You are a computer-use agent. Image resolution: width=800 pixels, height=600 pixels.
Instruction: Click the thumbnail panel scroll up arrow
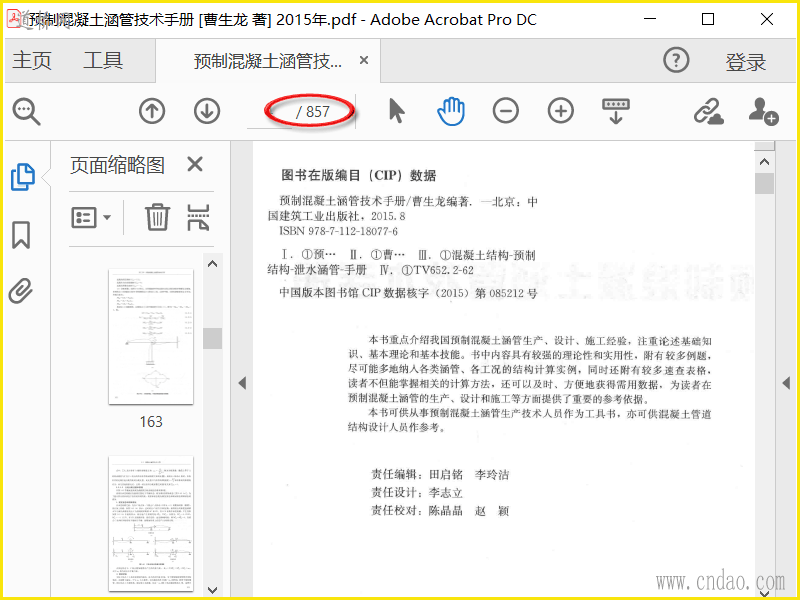pyautogui.click(x=213, y=264)
